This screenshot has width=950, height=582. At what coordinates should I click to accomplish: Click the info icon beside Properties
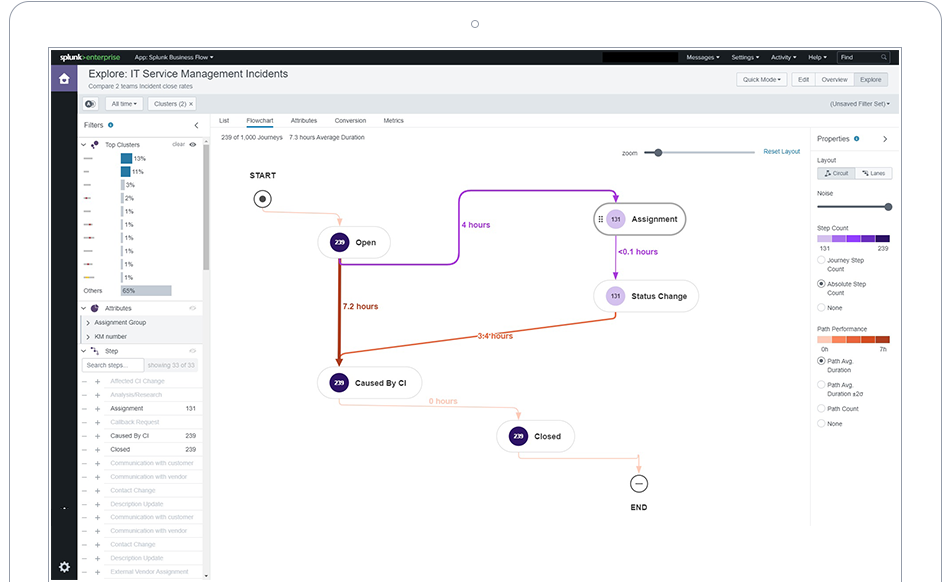(856, 139)
